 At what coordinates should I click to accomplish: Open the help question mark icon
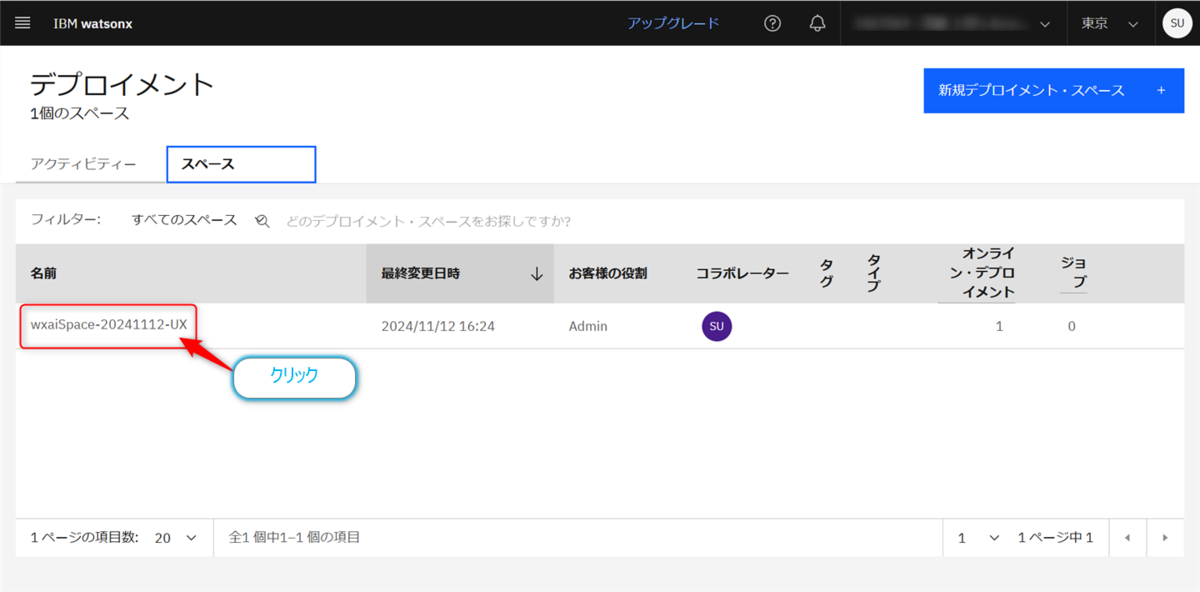pos(772,23)
